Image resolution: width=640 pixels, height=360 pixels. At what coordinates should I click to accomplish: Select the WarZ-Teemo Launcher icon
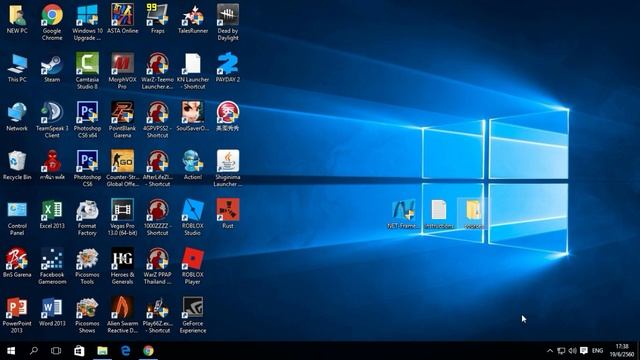157,71
